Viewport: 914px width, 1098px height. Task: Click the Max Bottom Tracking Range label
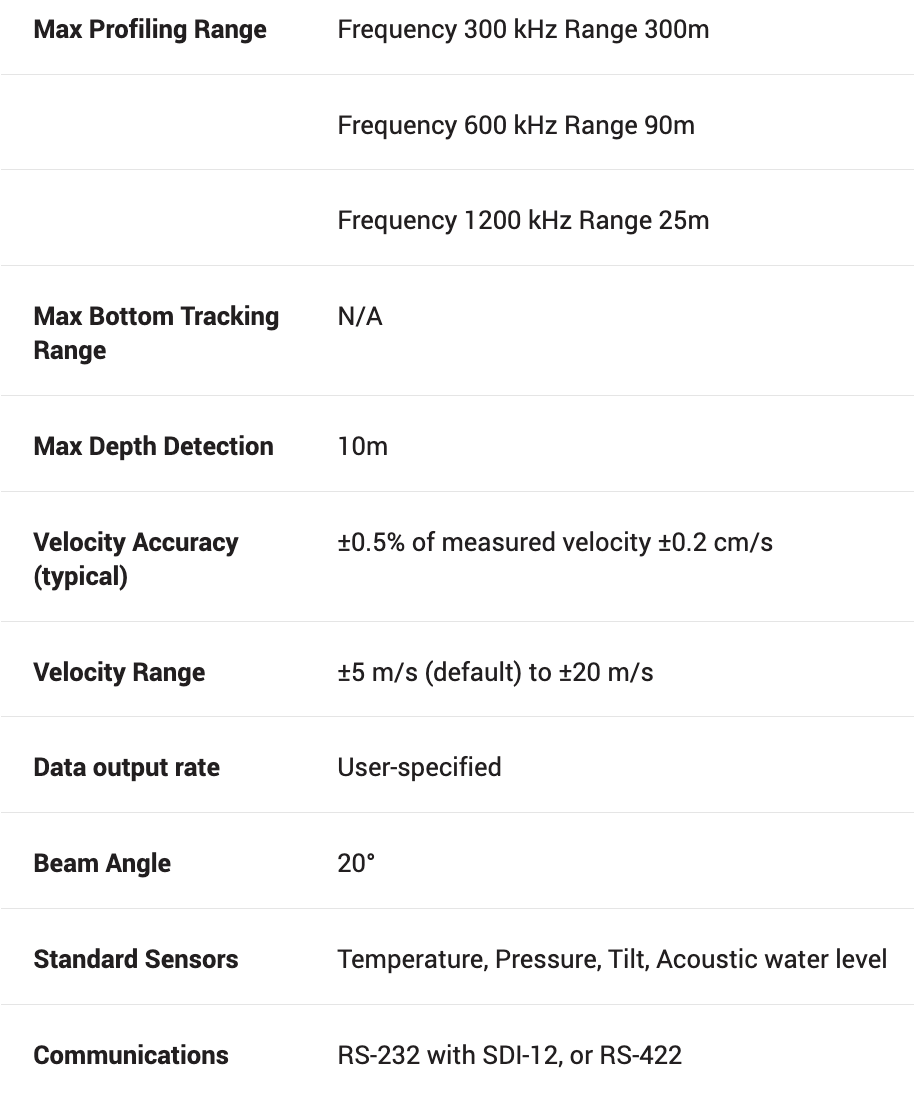[156, 333]
